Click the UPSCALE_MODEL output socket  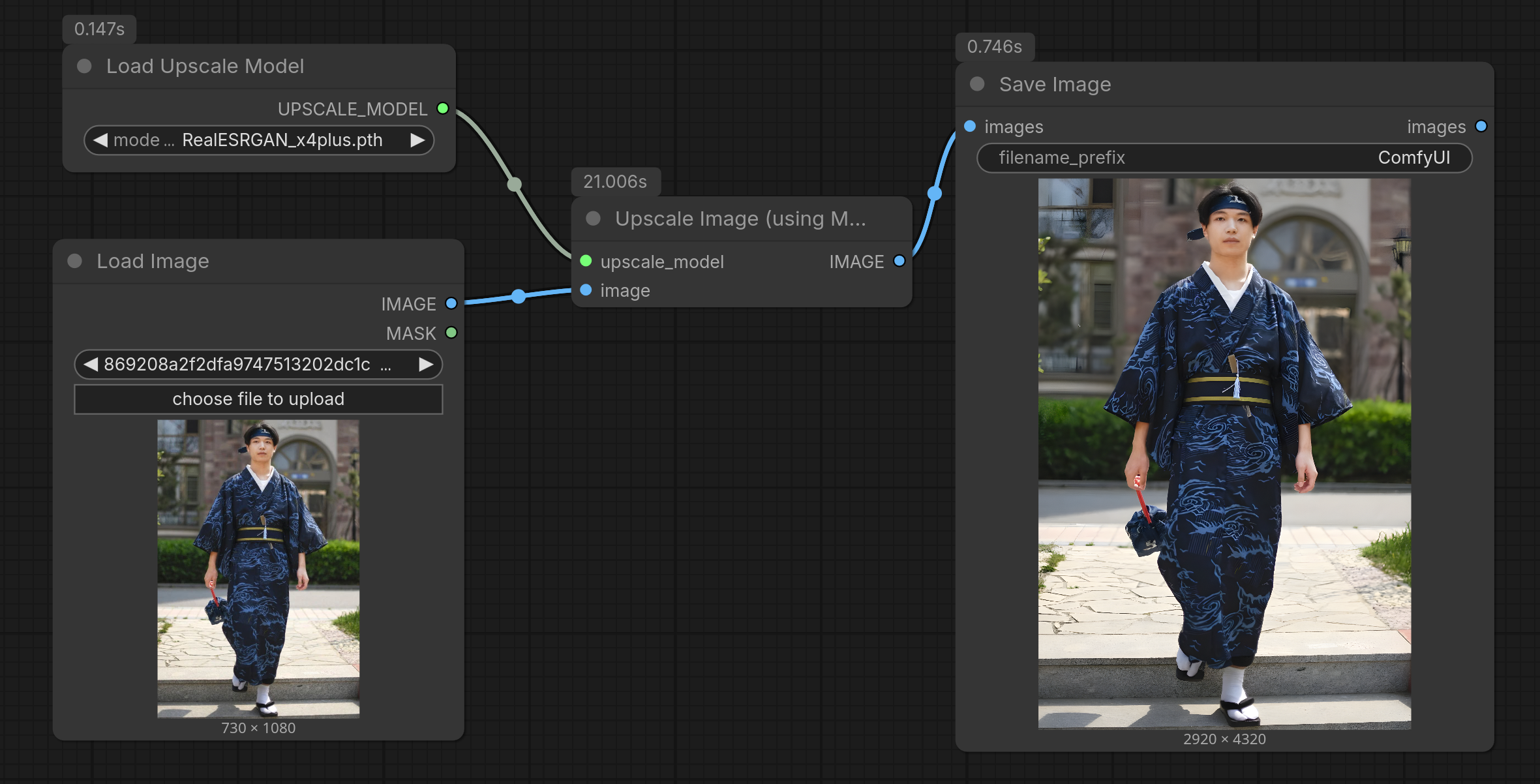point(443,108)
